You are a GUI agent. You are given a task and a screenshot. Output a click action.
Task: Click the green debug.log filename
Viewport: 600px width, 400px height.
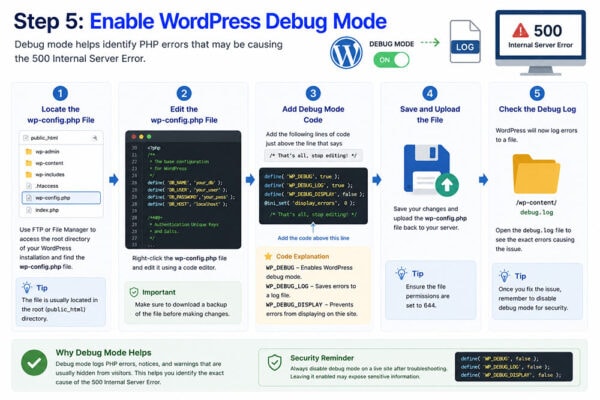click(536, 212)
